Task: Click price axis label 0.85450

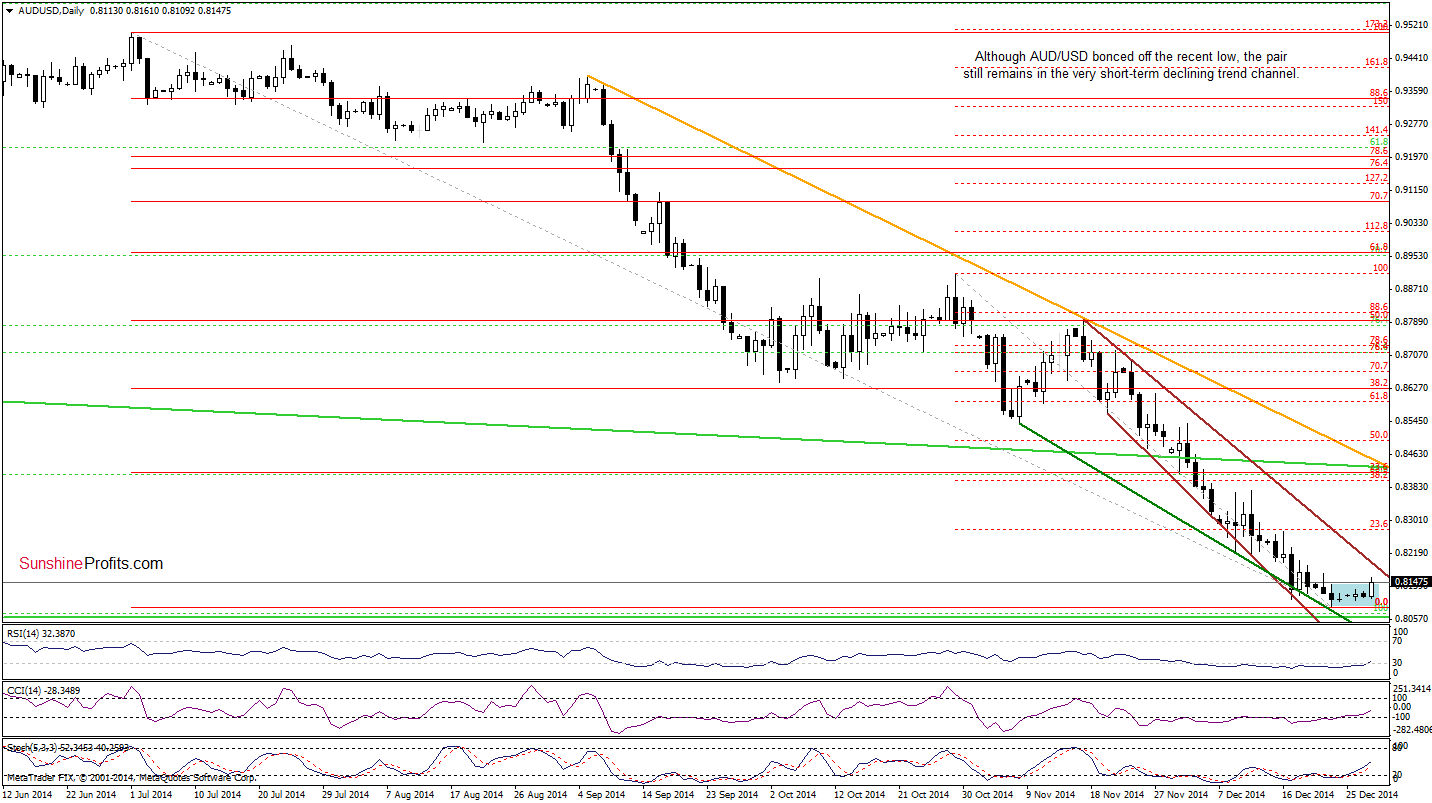Action: pyautogui.click(x=1411, y=420)
